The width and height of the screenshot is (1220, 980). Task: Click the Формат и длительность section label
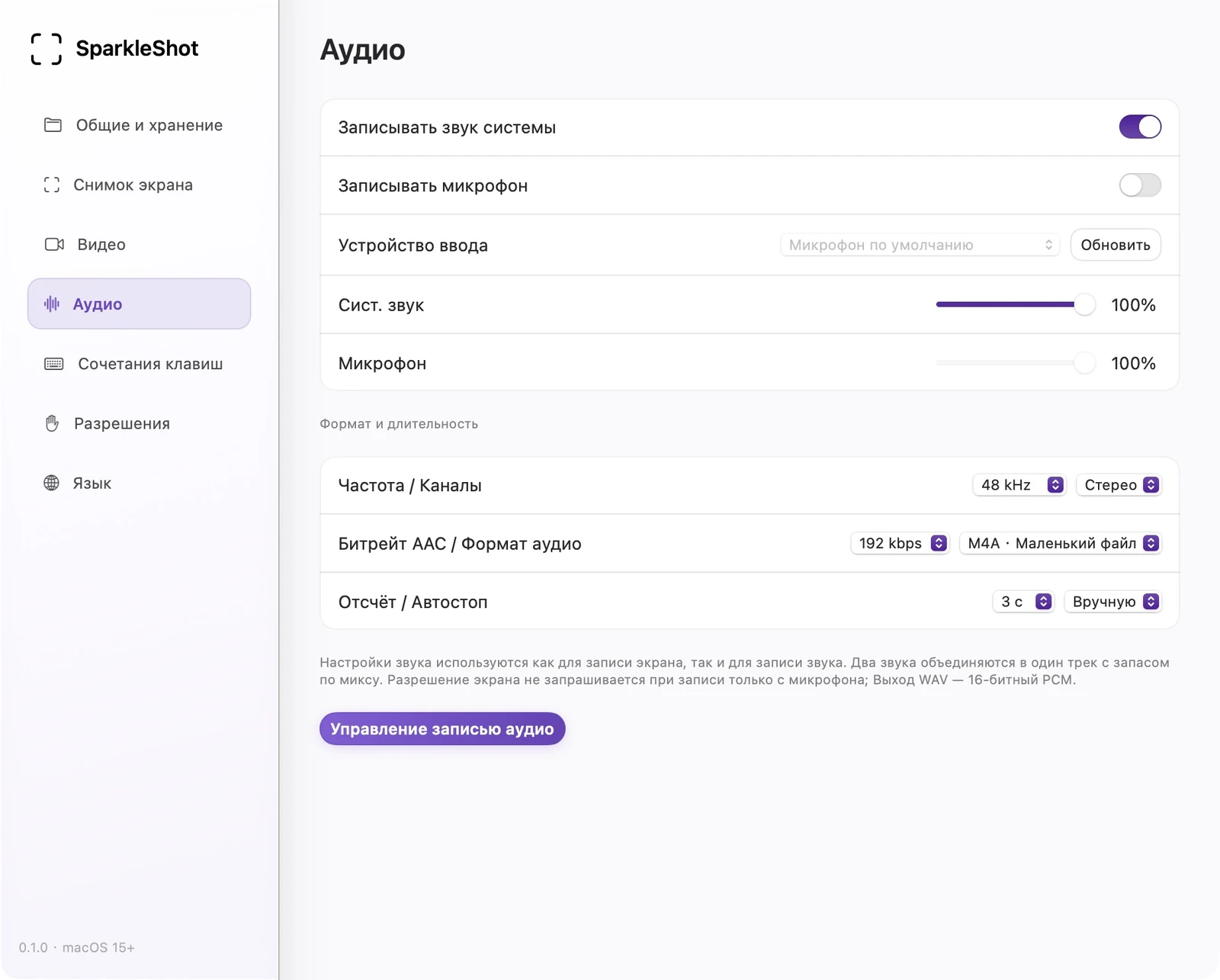(x=399, y=424)
